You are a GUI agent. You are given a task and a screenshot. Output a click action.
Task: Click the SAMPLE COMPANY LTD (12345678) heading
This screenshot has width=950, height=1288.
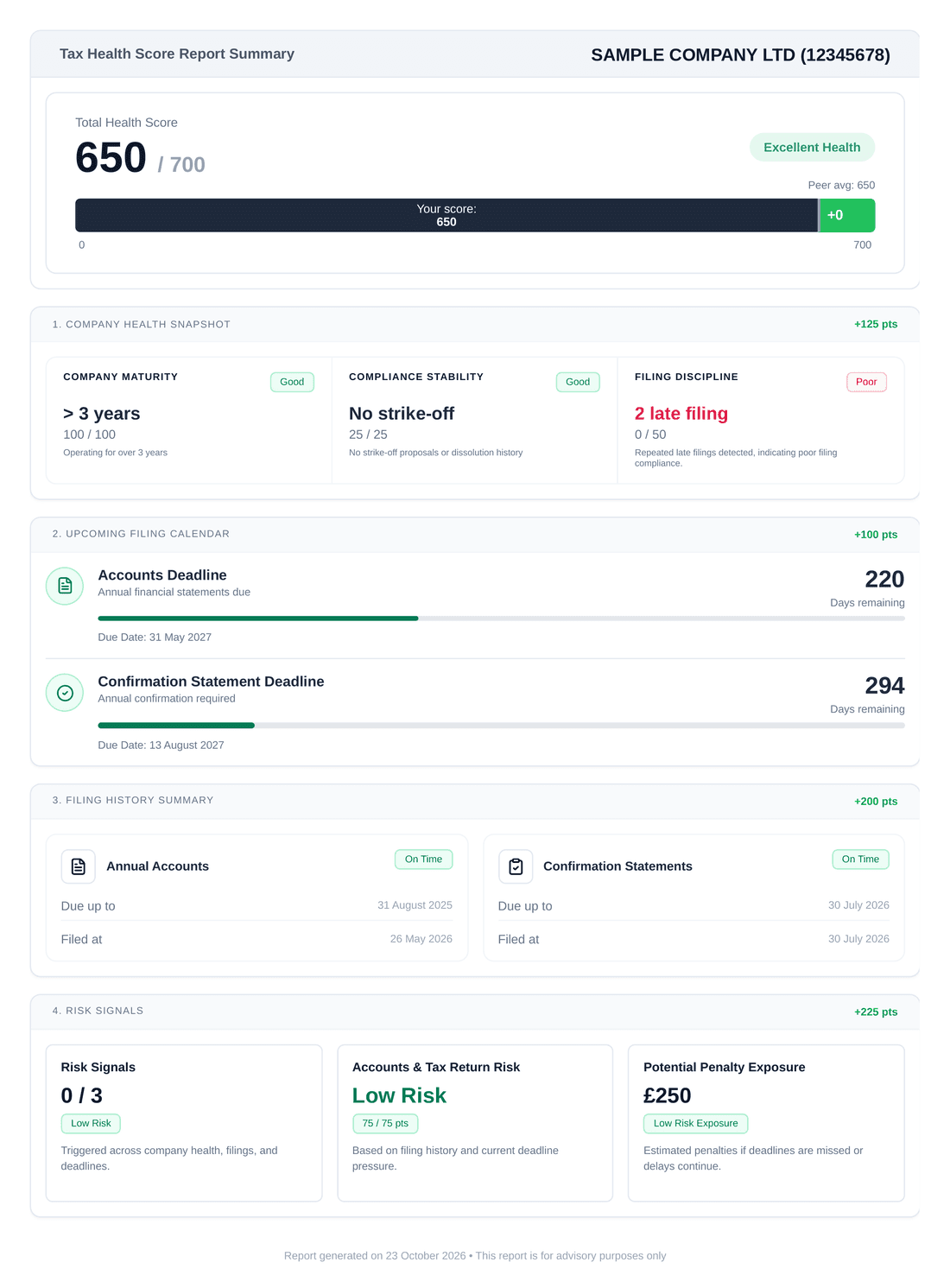(740, 54)
